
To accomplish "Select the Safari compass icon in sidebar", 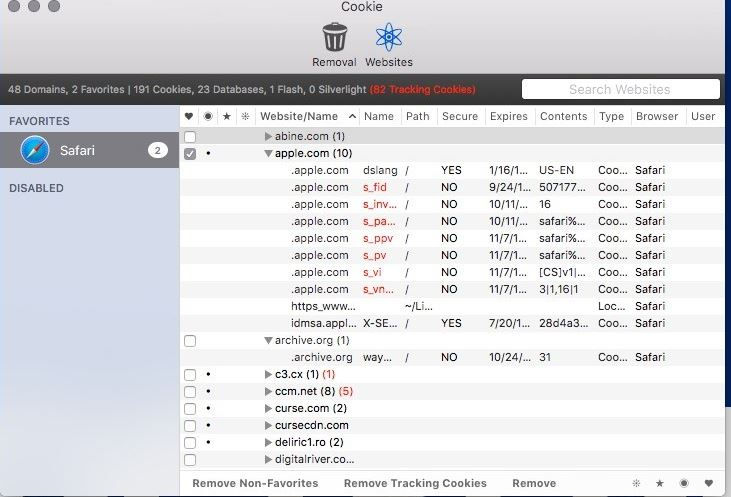I will click(35, 150).
